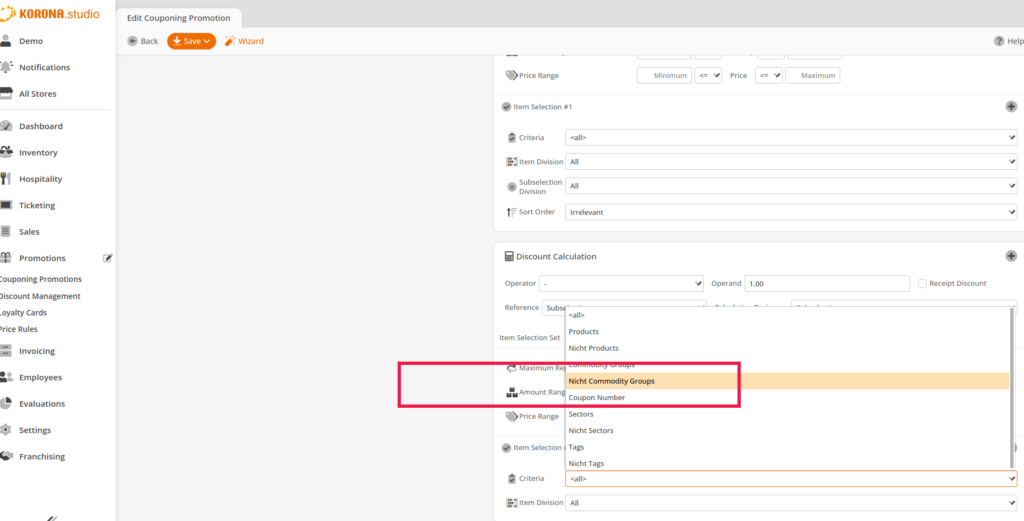Screen dimensions: 1024x521
Task: Open the Ticketing icon
Action: (x=6, y=205)
